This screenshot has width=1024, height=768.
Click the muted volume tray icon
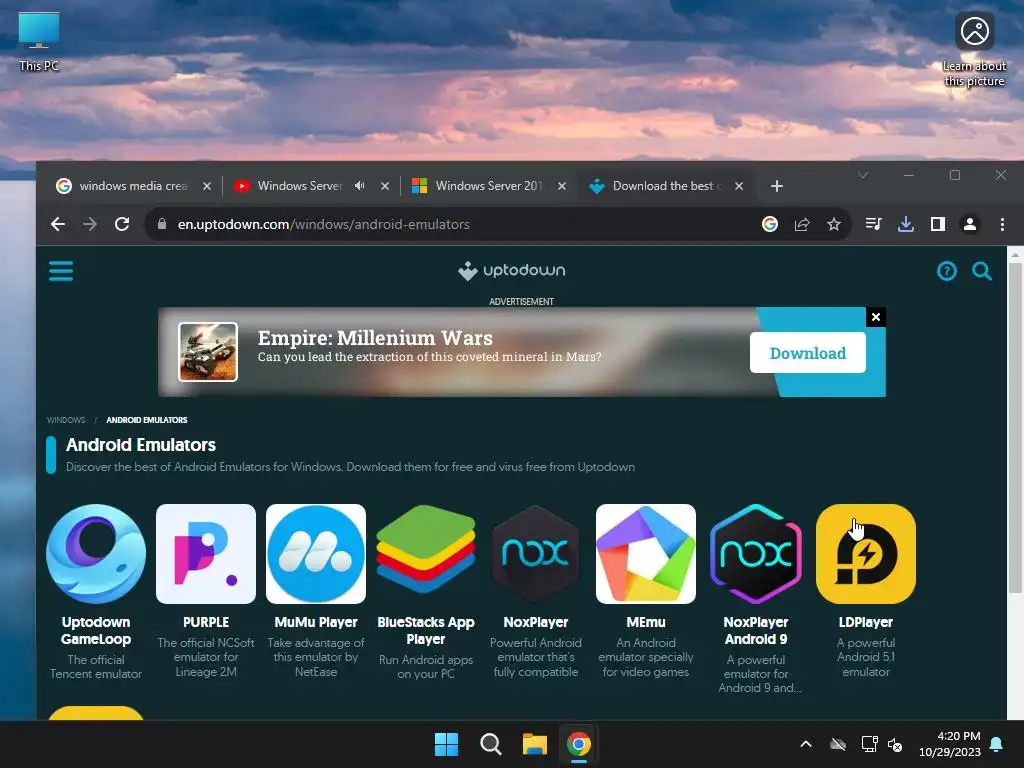tap(895, 744)
